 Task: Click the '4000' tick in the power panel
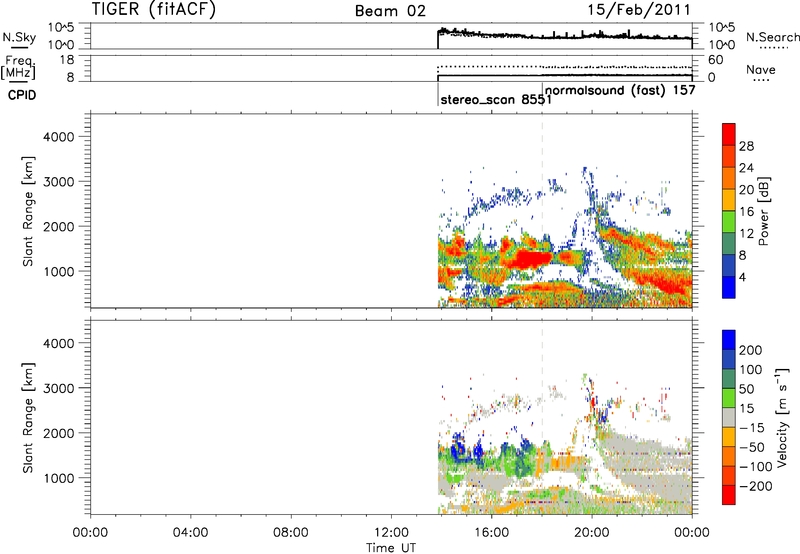click(x=59, y=137)
